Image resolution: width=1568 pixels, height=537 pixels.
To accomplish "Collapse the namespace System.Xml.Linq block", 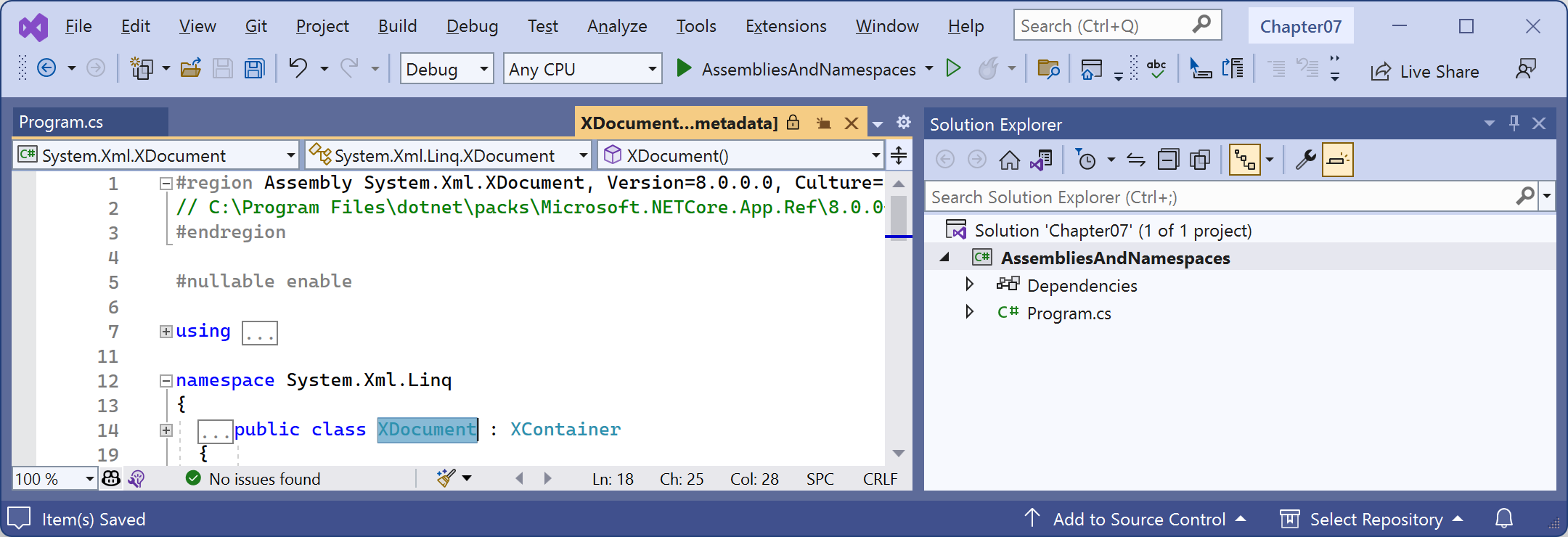I will point(166,381).
